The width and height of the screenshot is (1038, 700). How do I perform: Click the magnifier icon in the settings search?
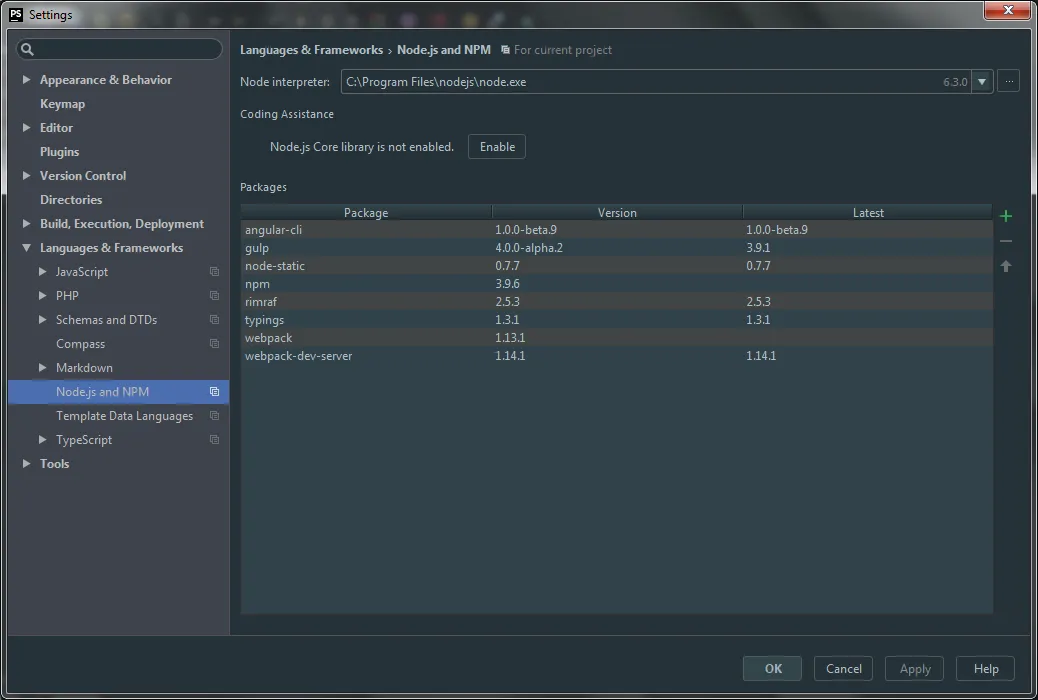[x=27, y=49]
